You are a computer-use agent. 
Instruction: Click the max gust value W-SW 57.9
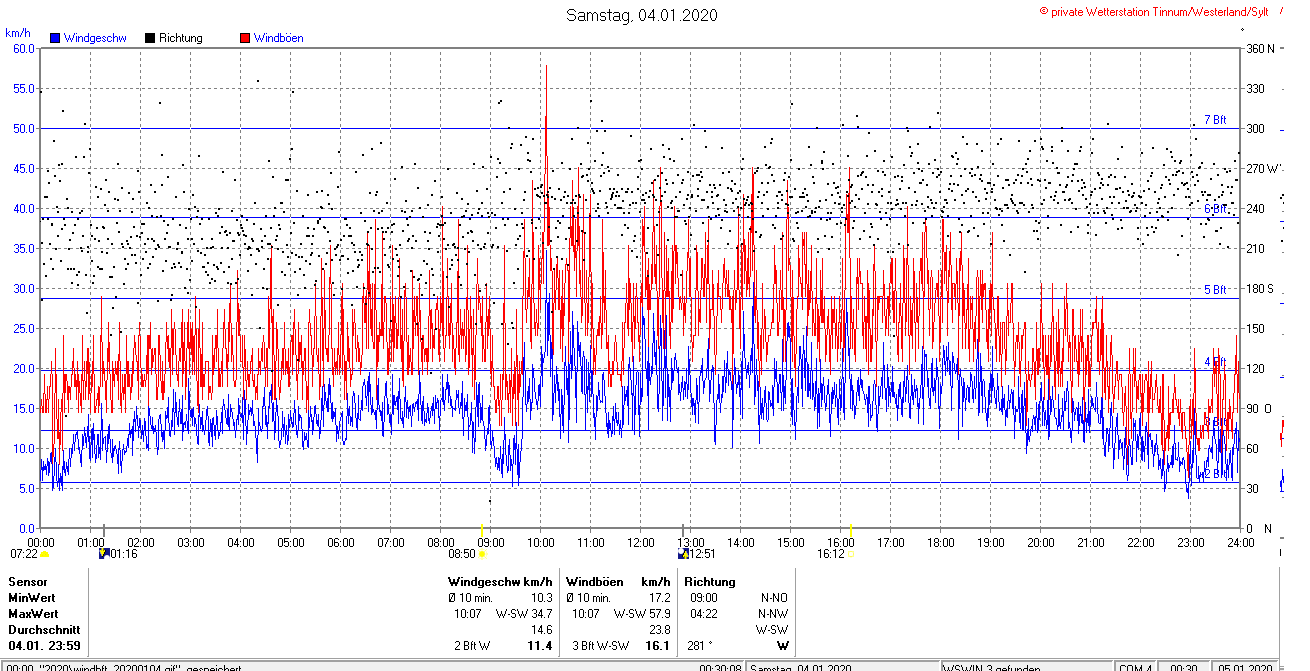pyautogui.click(x=642, y=614)
